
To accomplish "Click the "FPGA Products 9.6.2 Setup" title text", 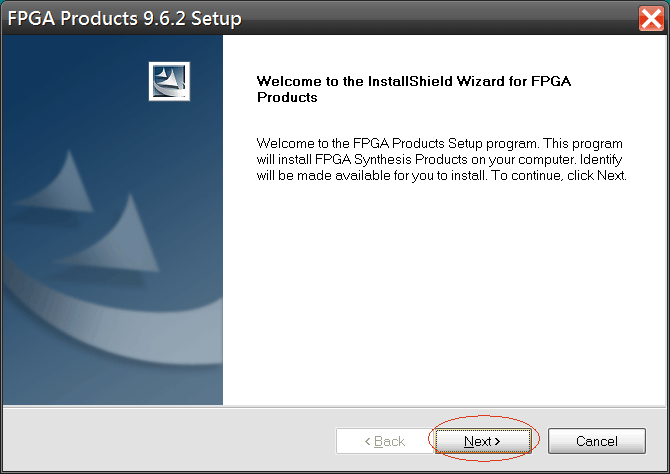I will (x=125, y=19).
